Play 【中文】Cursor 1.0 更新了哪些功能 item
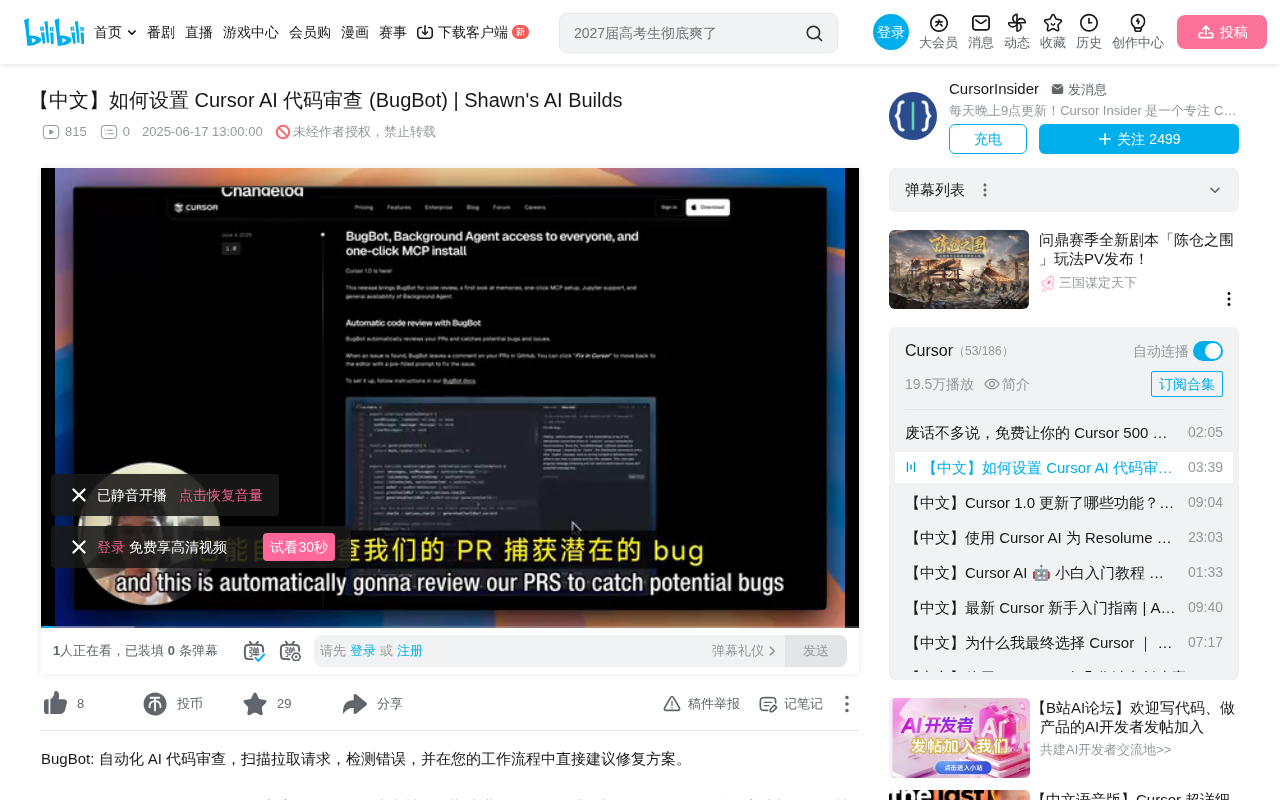The image size is (1280, 800). (x=1064, y=503)
